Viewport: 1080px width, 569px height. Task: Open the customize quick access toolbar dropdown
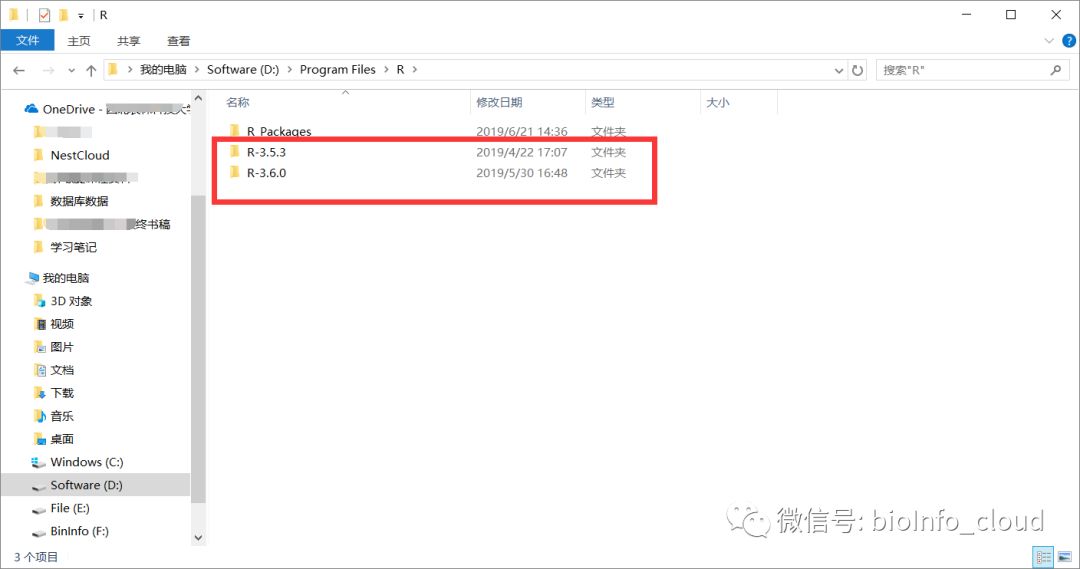coord(81,15)
